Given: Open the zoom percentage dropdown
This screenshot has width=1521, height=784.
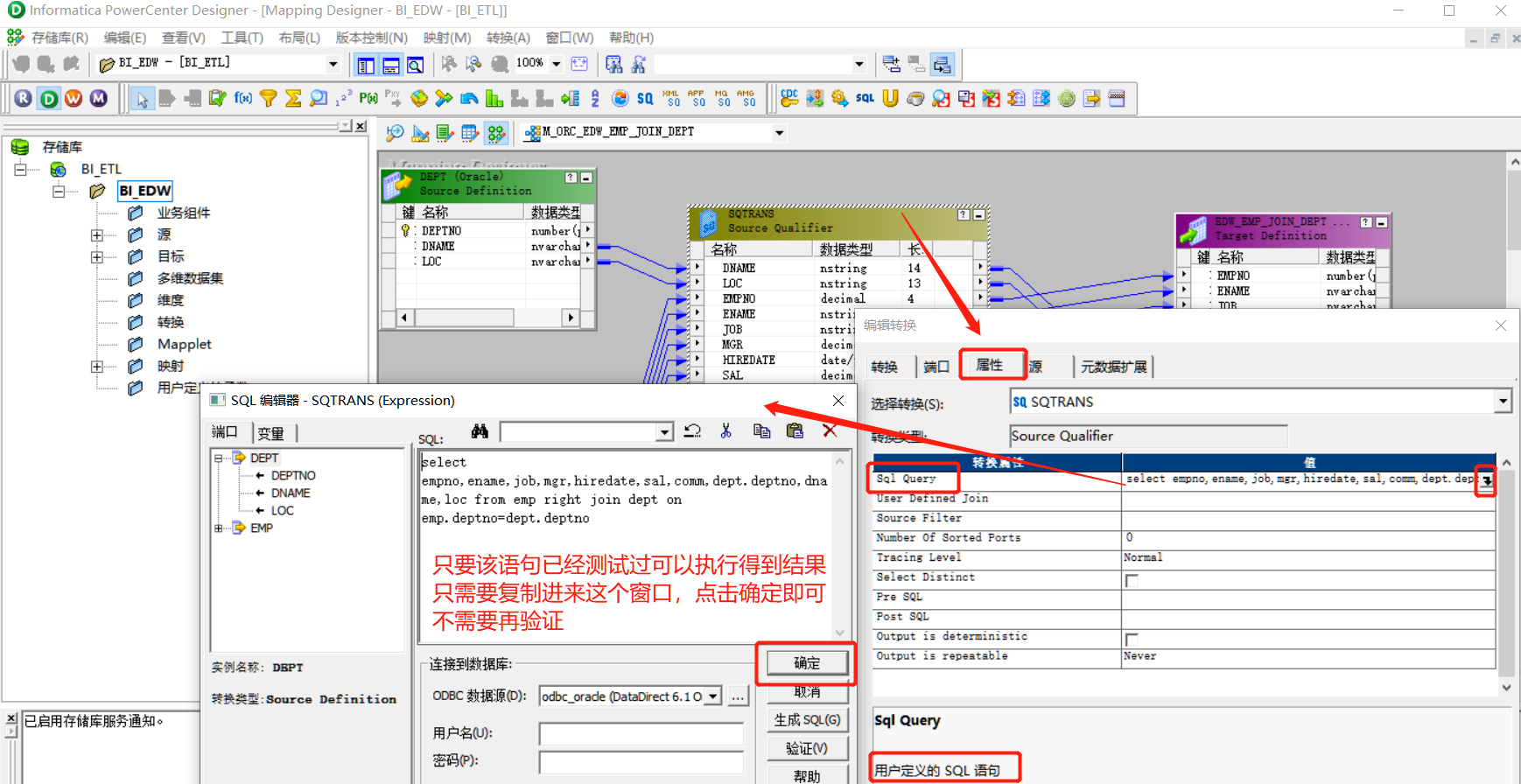Looking at the screenshot, I should point(556,64).
